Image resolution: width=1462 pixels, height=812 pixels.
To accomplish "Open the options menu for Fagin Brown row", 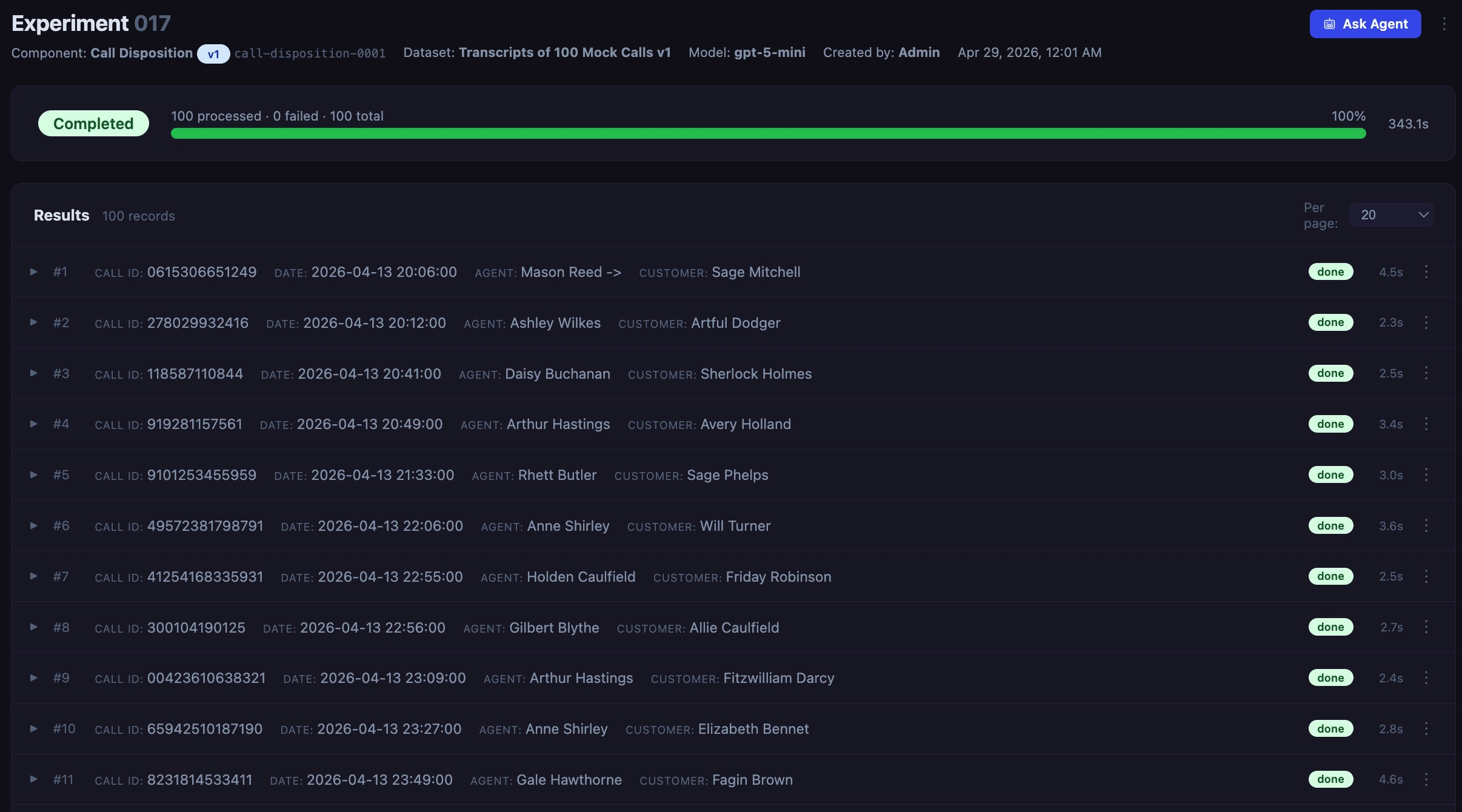I will coord(1426,779).
